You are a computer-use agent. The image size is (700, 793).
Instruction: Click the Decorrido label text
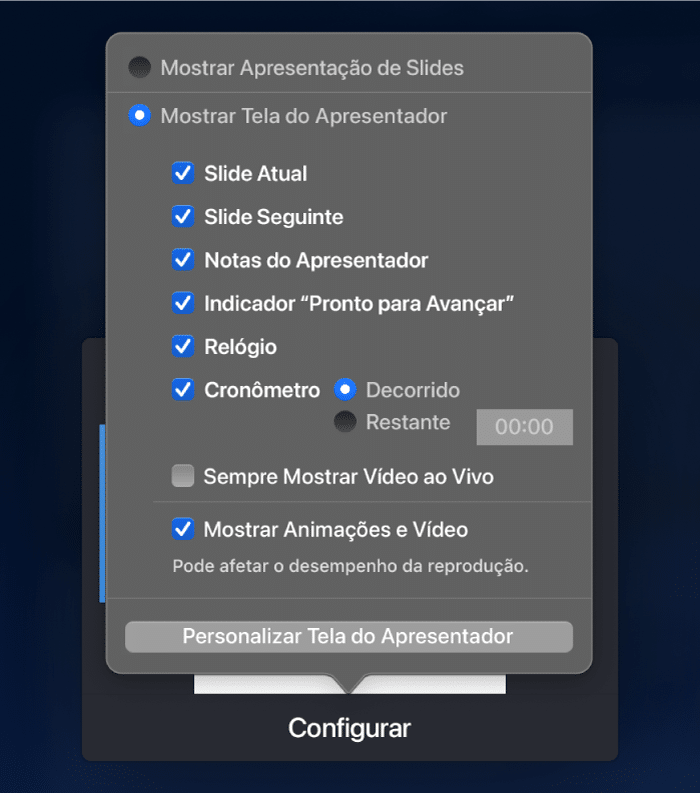click(x=413, y=390)
